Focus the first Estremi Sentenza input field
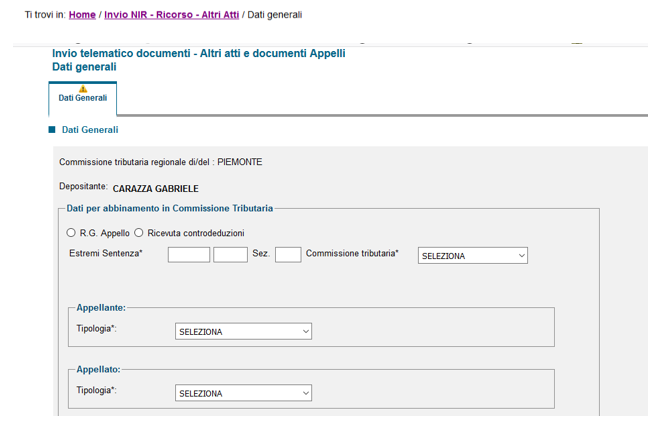The width and height of the screenshot is (659, 430). point(189,255)
